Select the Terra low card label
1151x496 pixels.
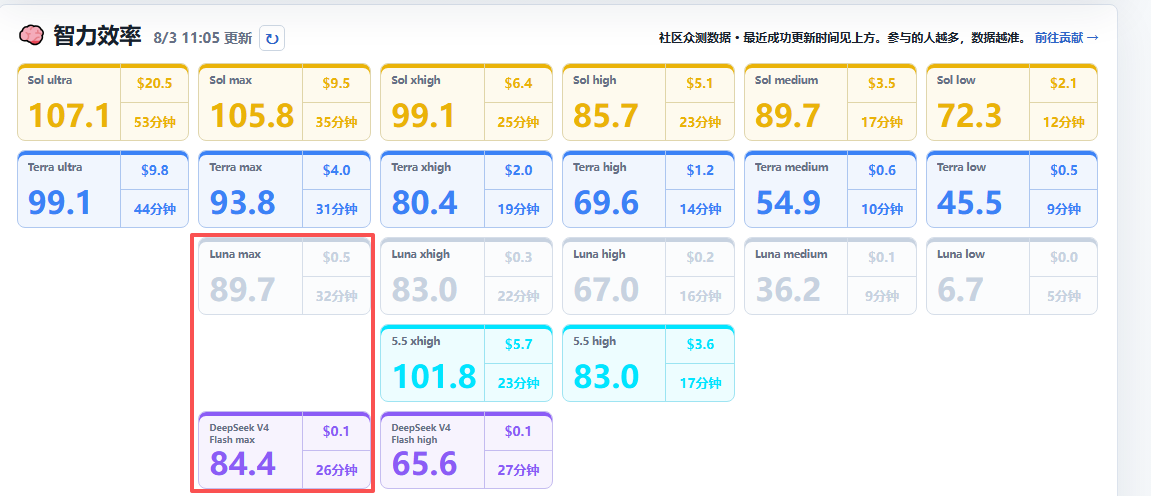[x=962, y=167]
